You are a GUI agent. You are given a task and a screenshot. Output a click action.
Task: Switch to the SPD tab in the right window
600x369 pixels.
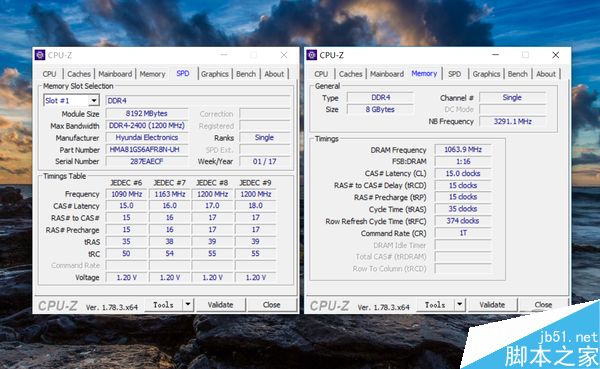click(455, 74)
